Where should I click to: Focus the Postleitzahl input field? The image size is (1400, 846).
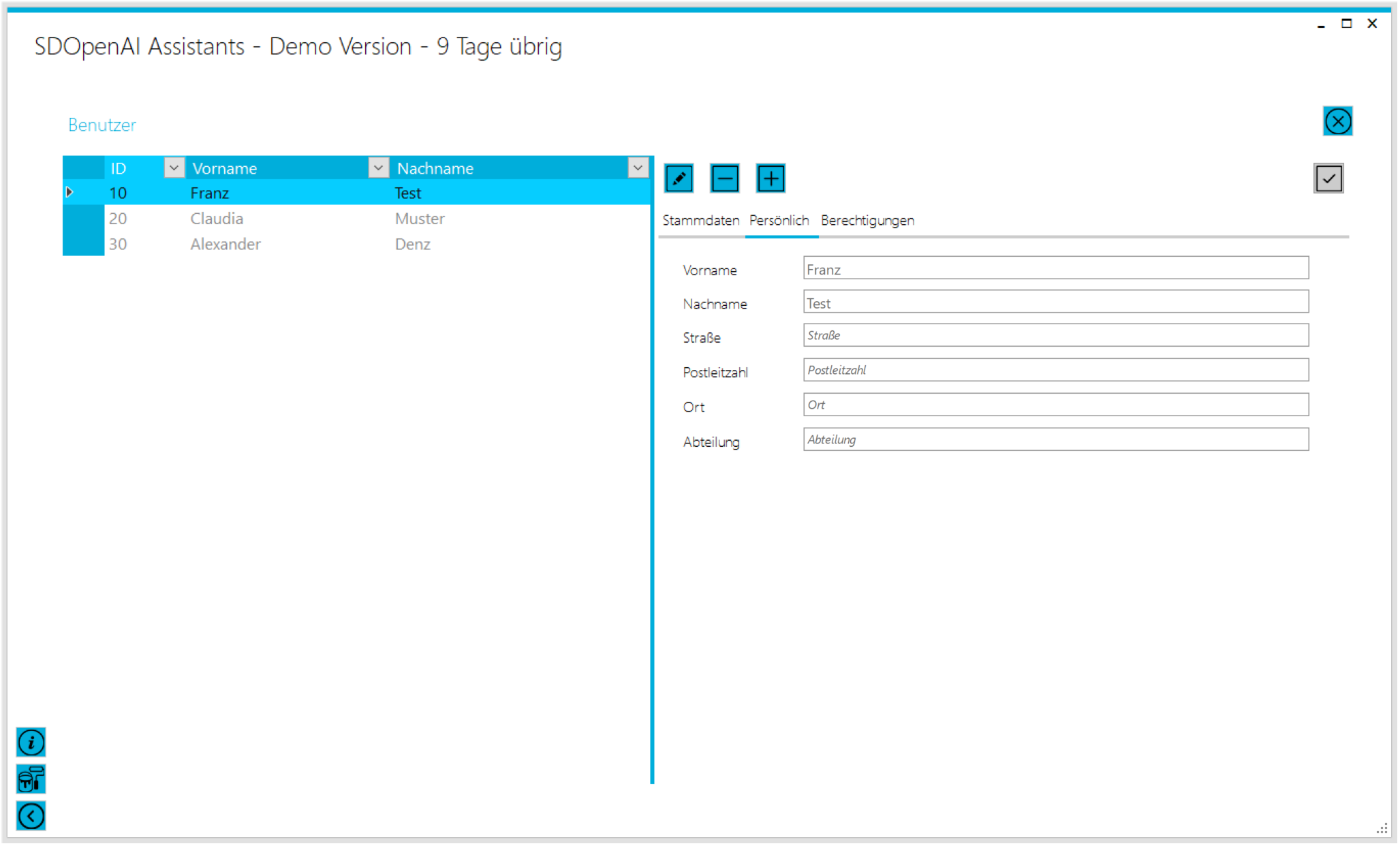point(1056,371)
